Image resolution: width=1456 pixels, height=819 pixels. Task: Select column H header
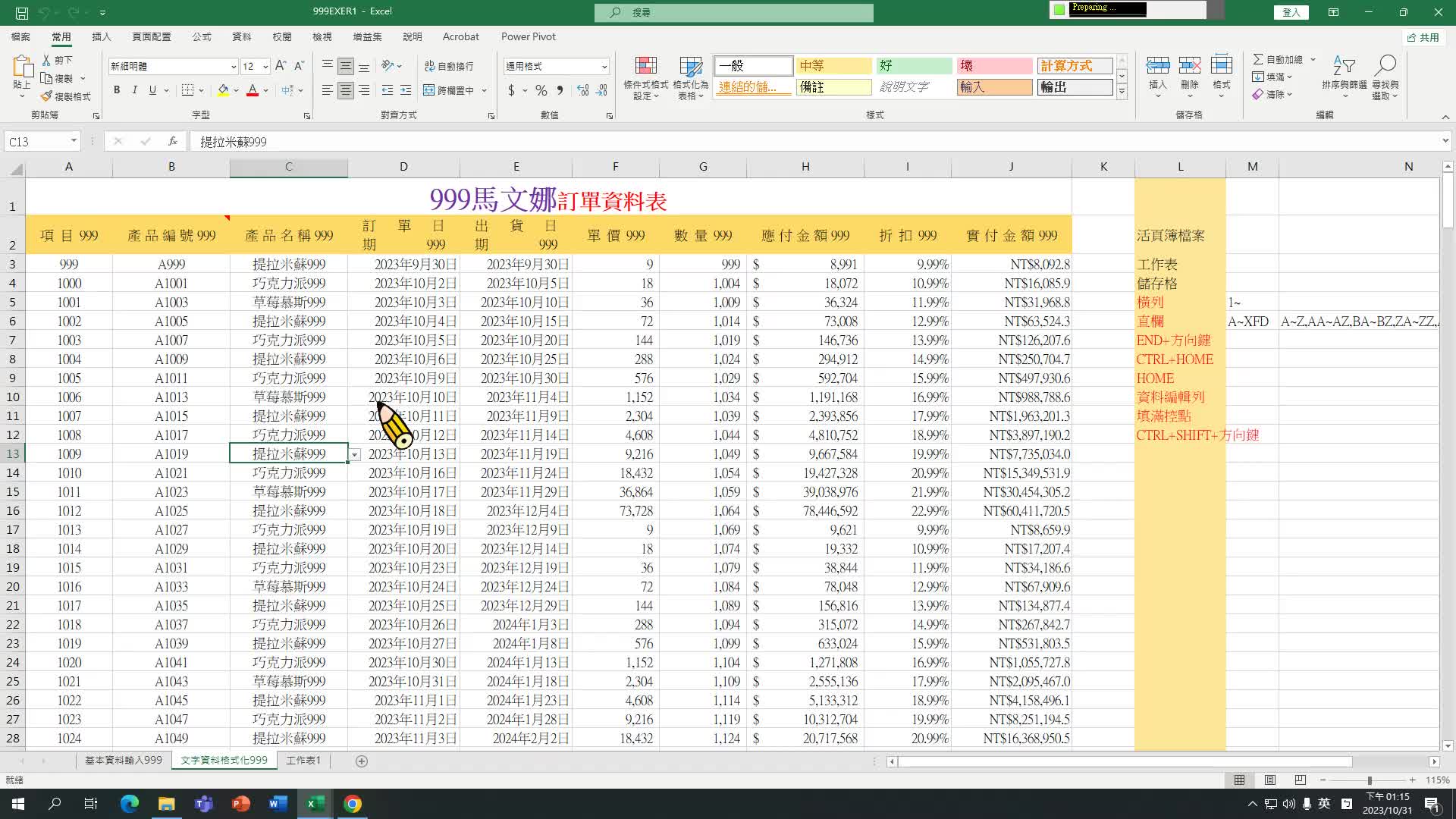point(805,167)
